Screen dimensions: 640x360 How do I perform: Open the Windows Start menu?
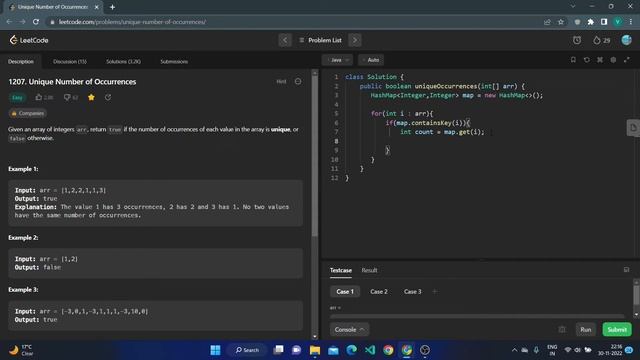[x=215, y=350]
